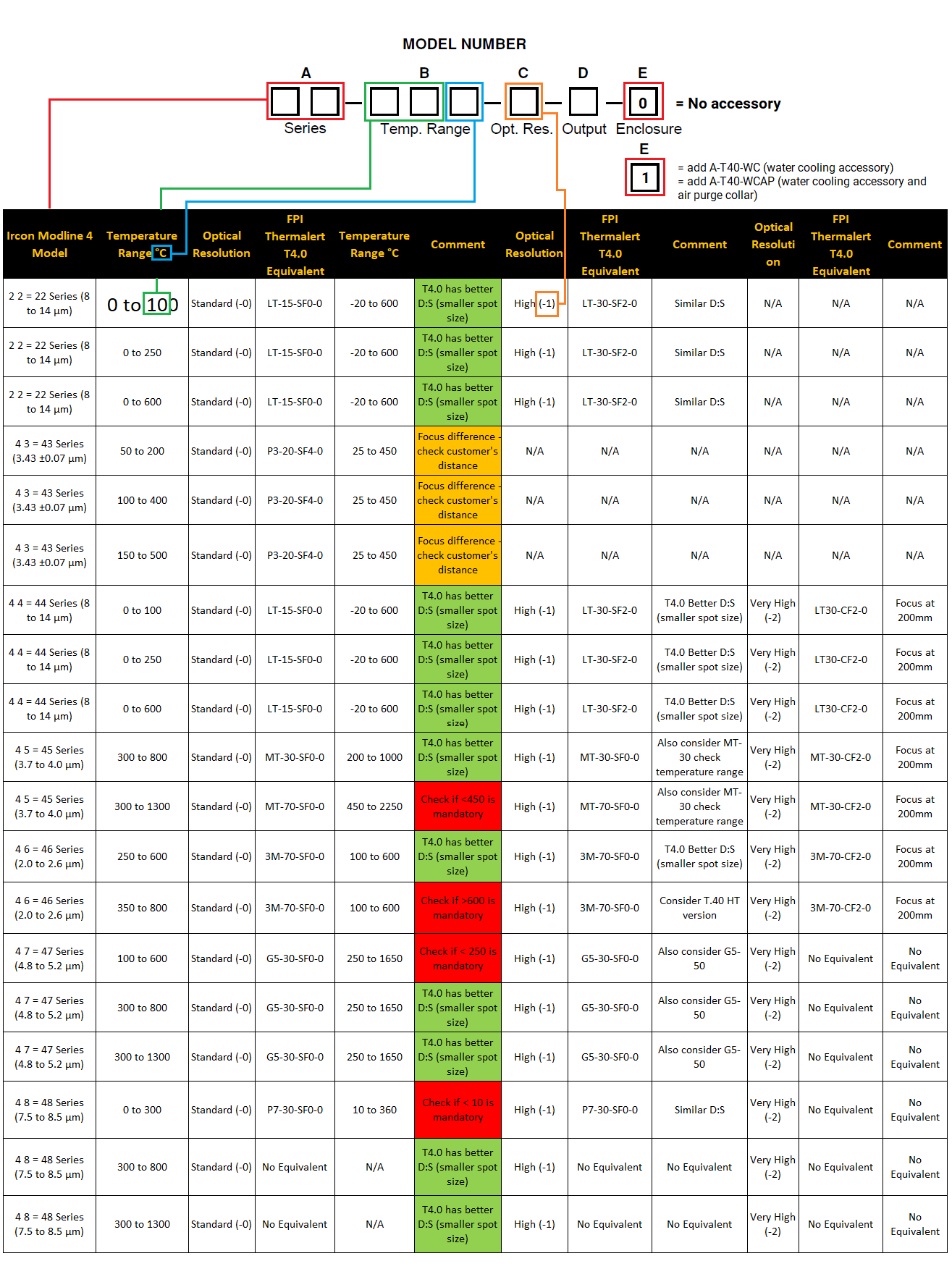Select red 'Check if < 10 is mandatory' cell
Image resolution: width=952 pixels, height=1269 pixels.
pos(458,1110)
